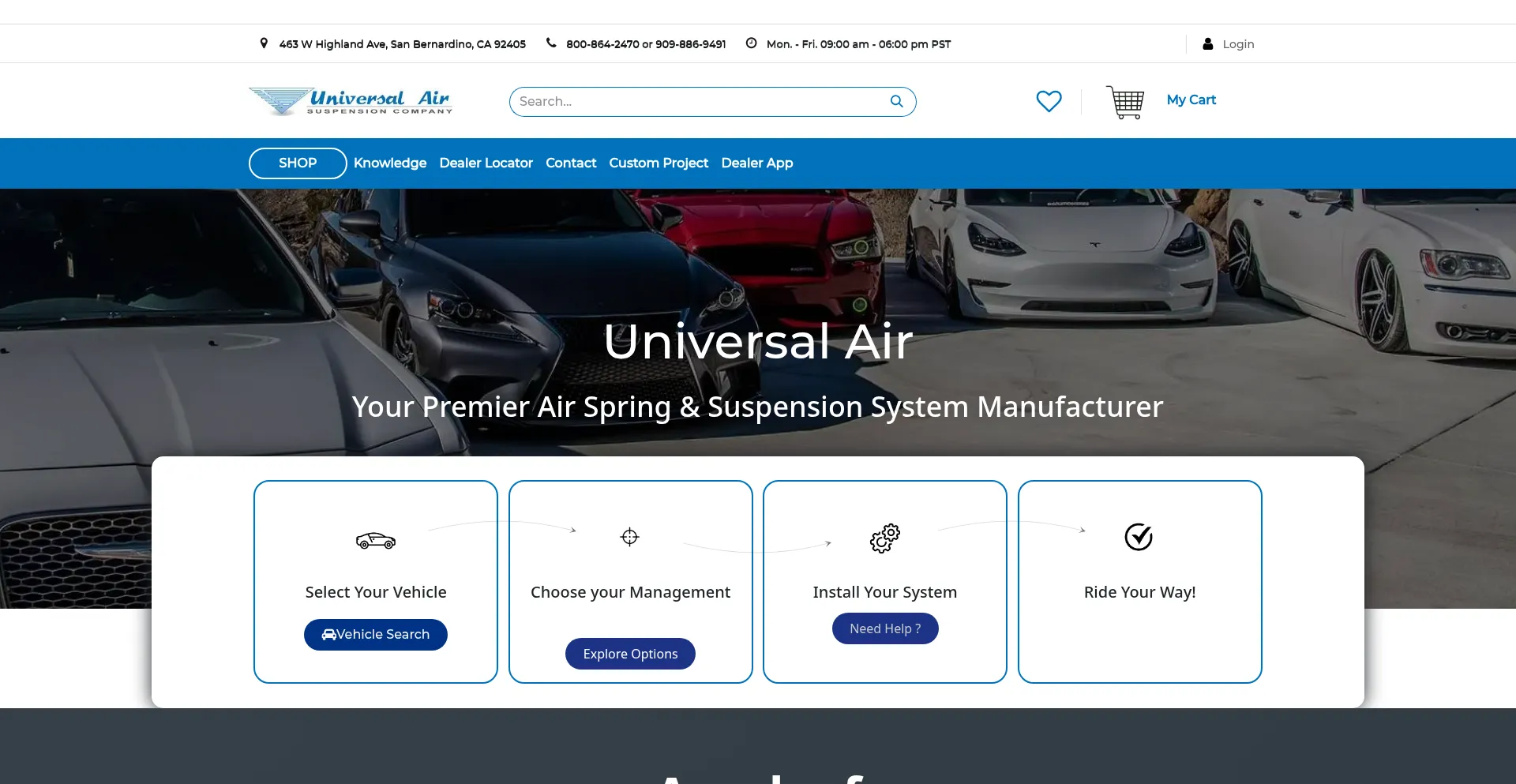Select the Contact menu item

pos(571,163)
